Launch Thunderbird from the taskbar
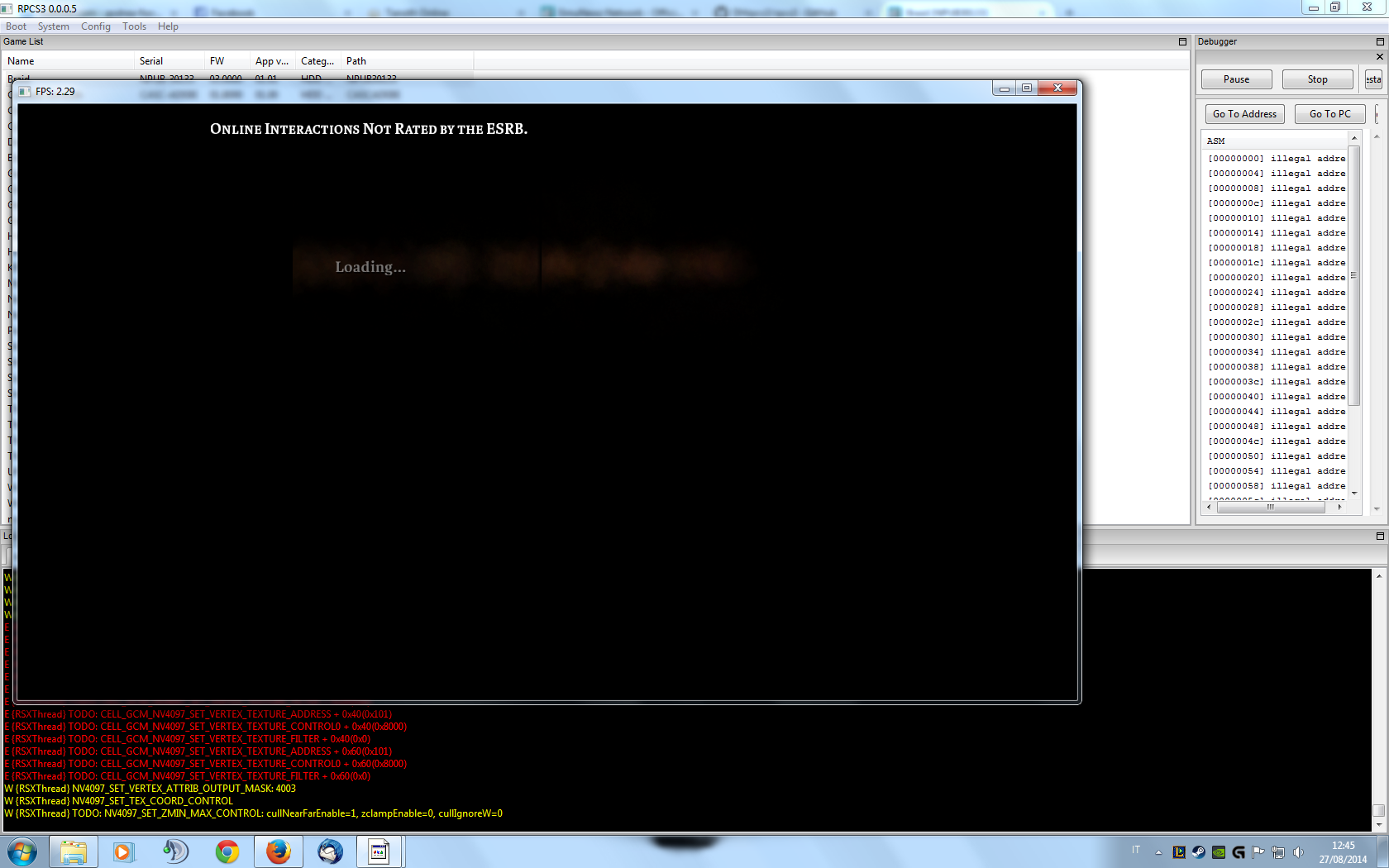Viewport: 1389px width, 868px height. 330,851
